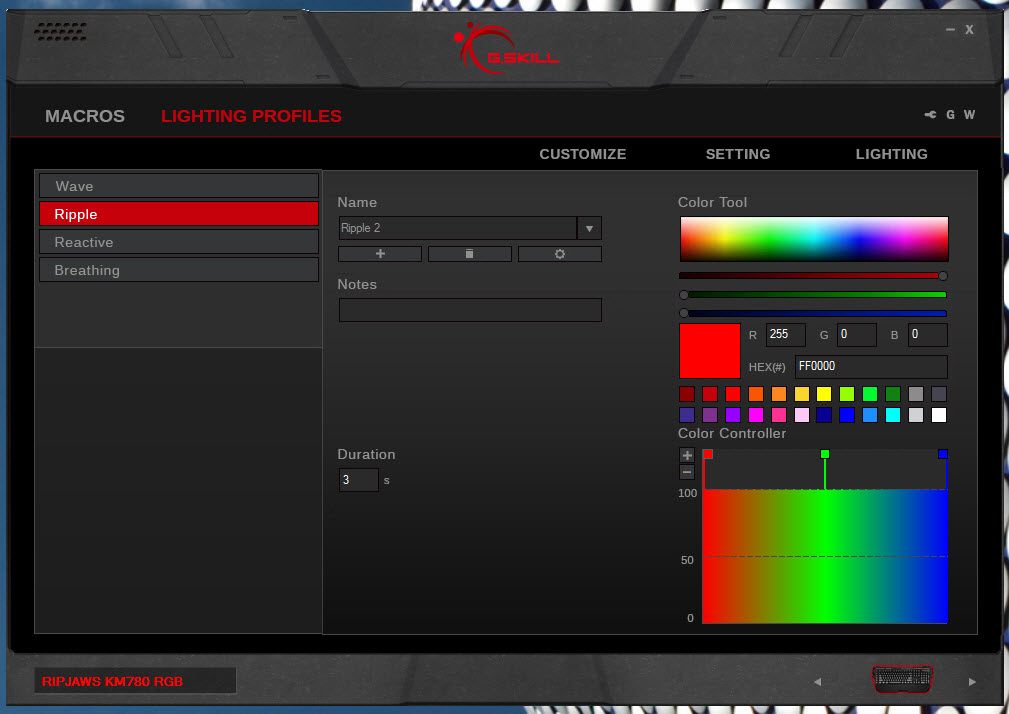Select the dark red swatch

(687, 394)
